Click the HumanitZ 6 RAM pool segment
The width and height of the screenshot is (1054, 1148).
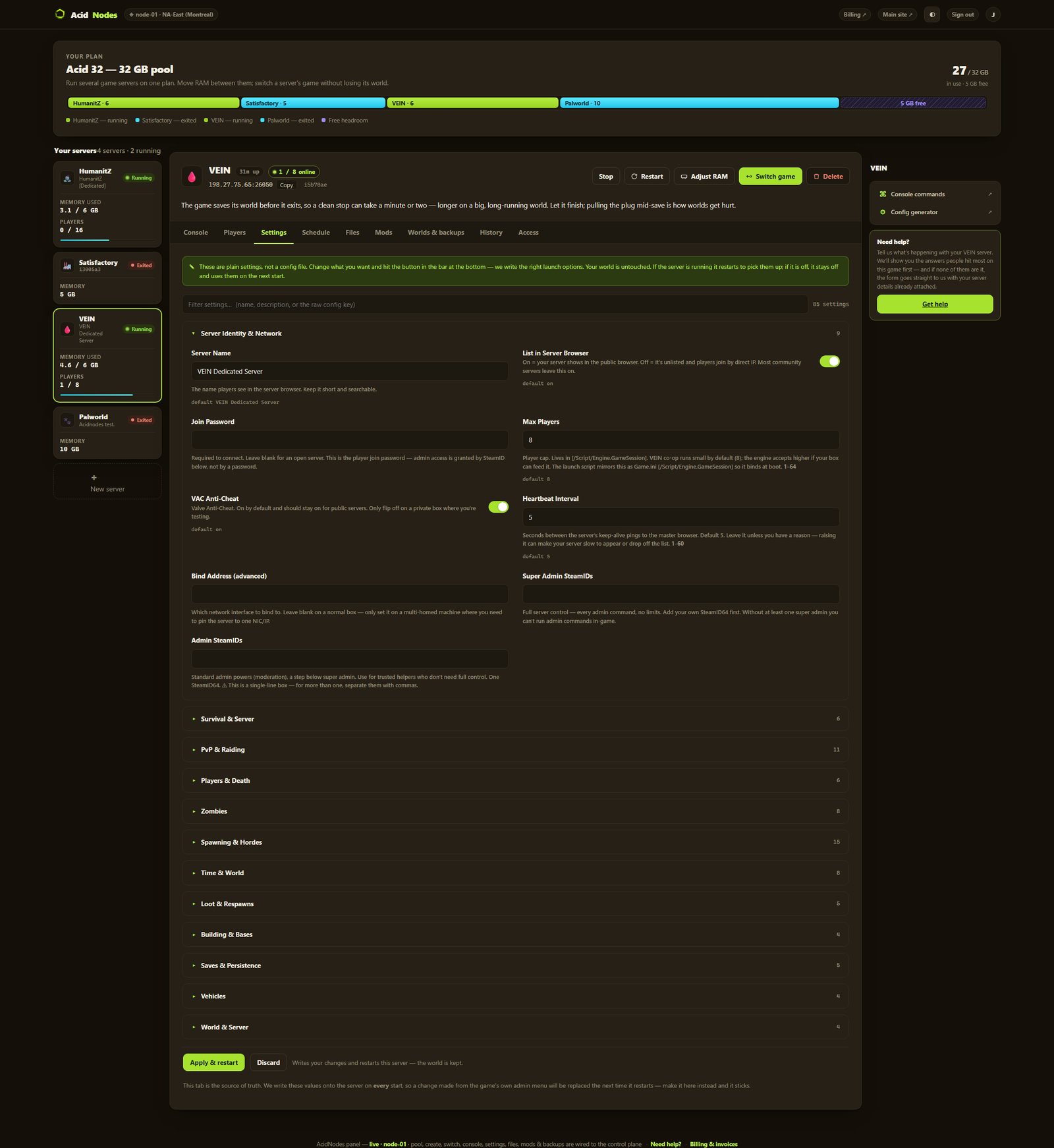(x=153, y=103)
